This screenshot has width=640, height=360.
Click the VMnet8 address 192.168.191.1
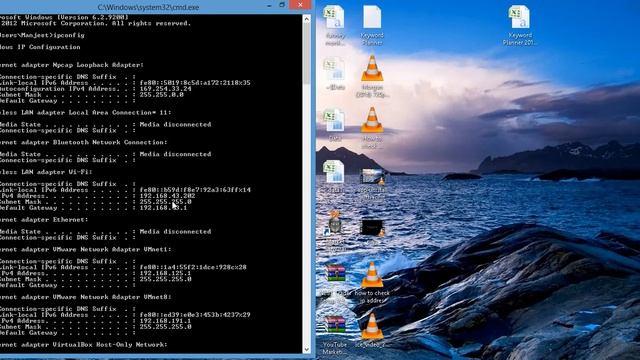[165, 321]
